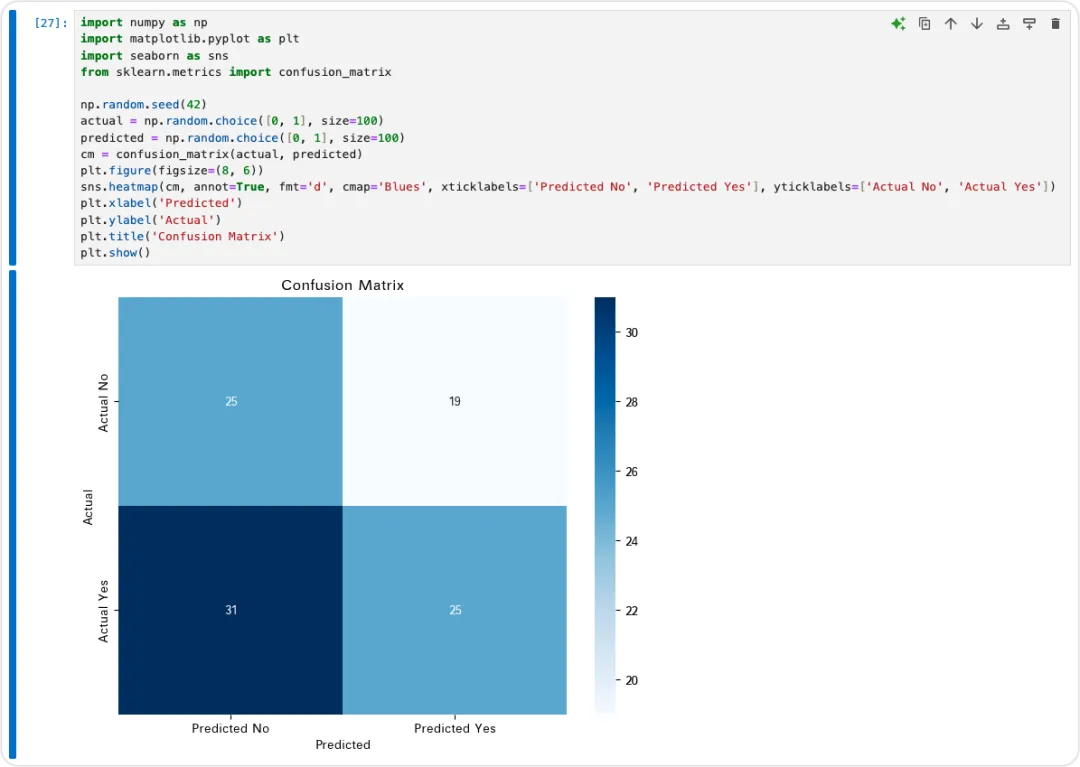Move the cell down with the down arrow
Viewport: 1080px width, 767px height.
[977, 24]
